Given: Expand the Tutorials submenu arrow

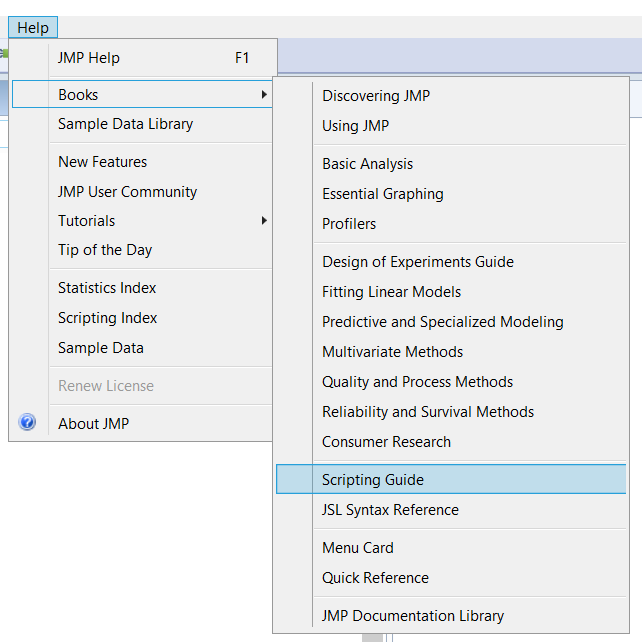Looking at the screenshot, I should coord(264,221).
